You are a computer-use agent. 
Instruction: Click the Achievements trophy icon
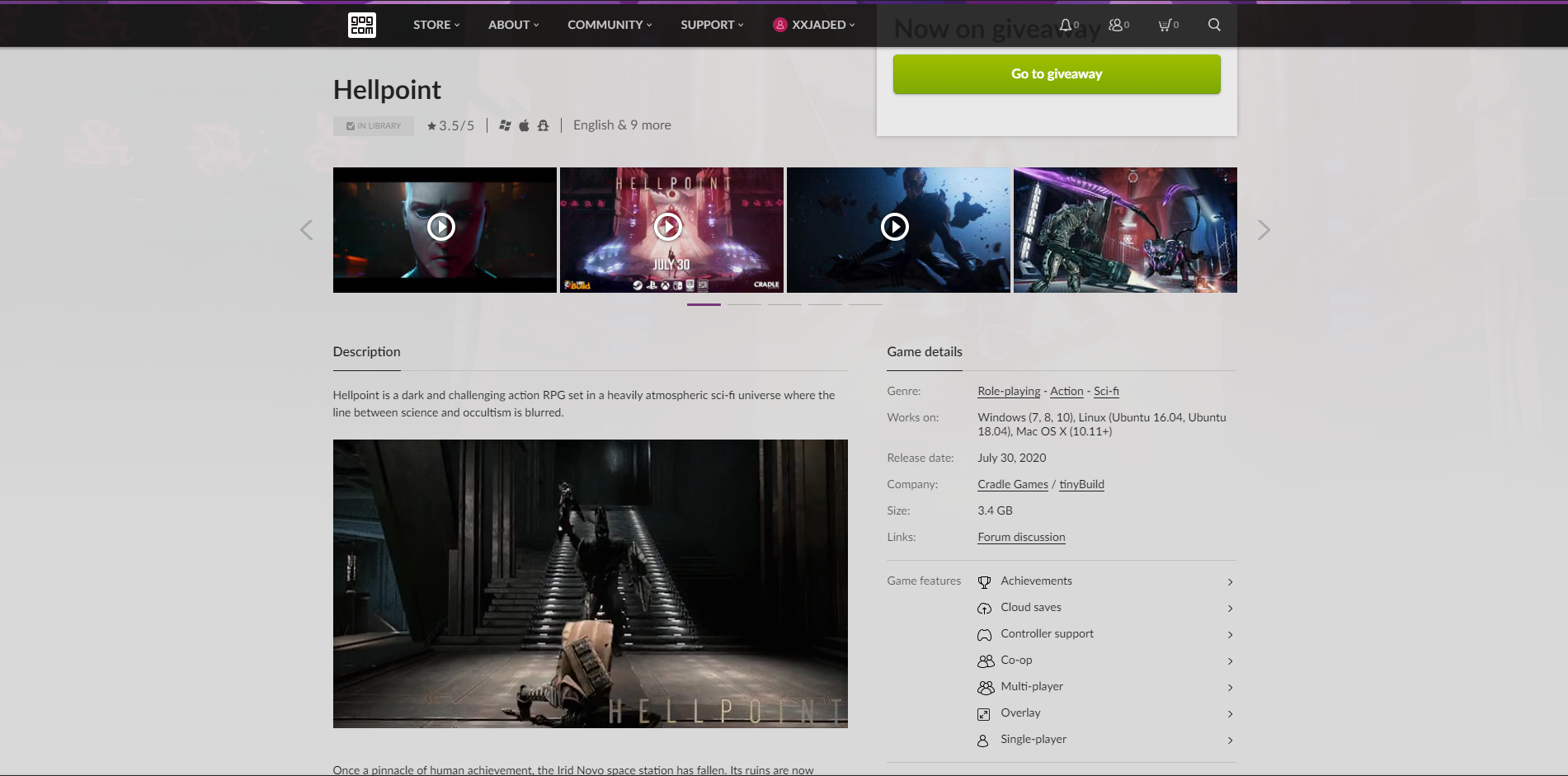[x=984, y=582]
